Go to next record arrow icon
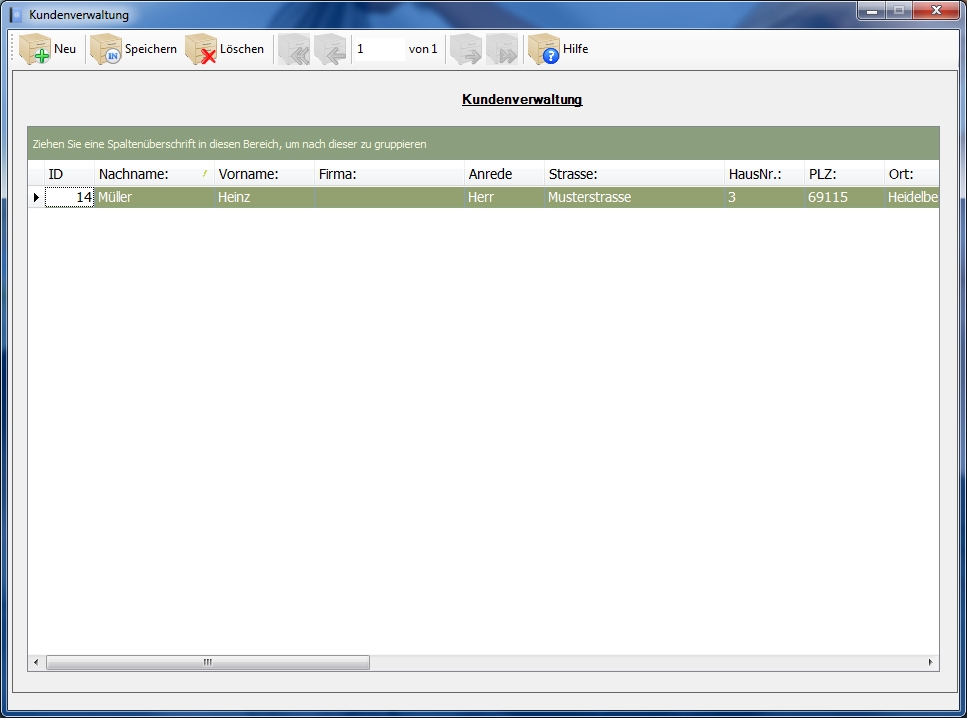This screenshot has width=967, height=718. point(465,49)
